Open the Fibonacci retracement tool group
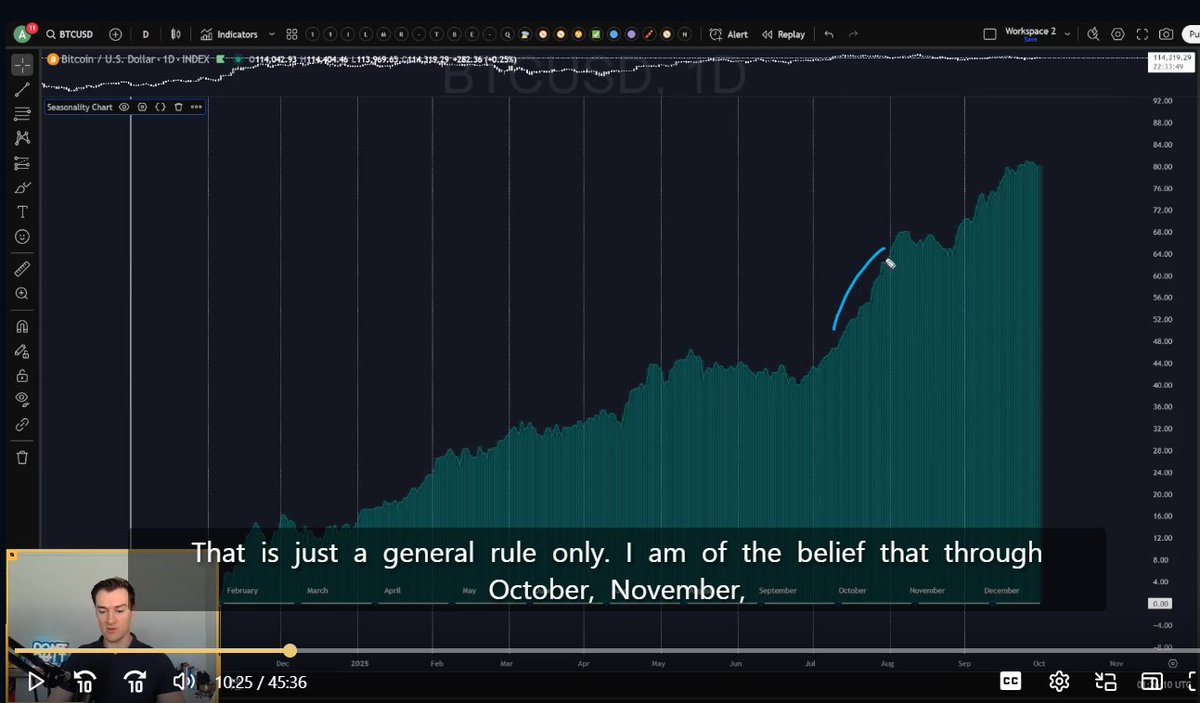 (22, 114)
